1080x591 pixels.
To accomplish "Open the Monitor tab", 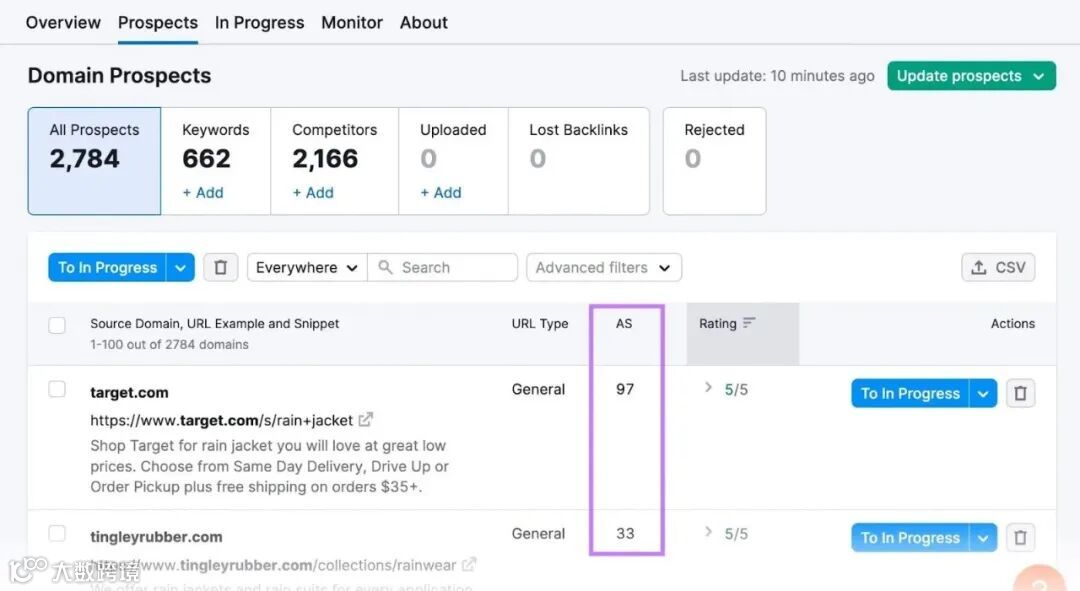I will coord(352,22).
